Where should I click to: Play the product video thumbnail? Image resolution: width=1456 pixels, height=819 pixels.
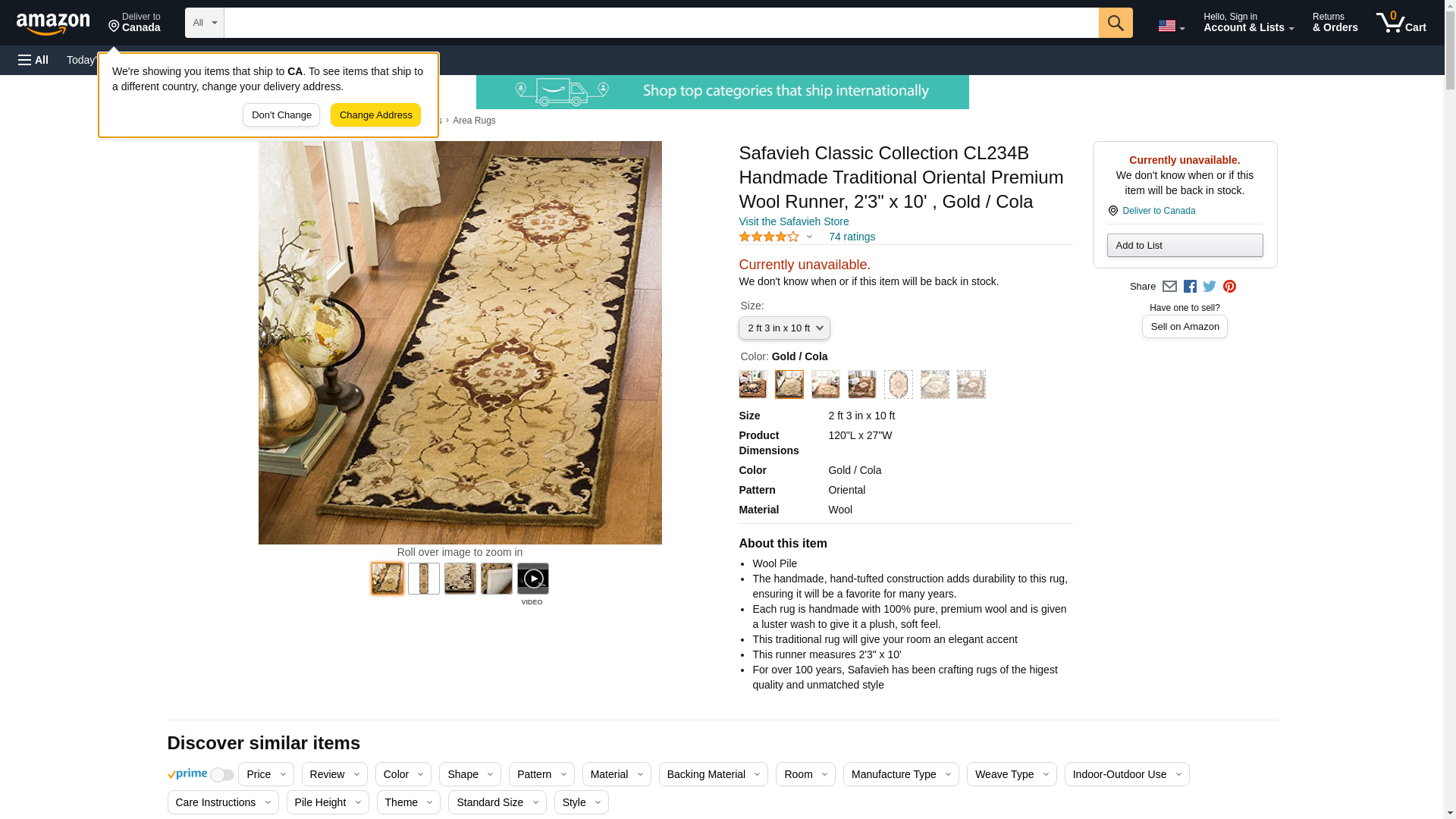[x=533, y=579]
